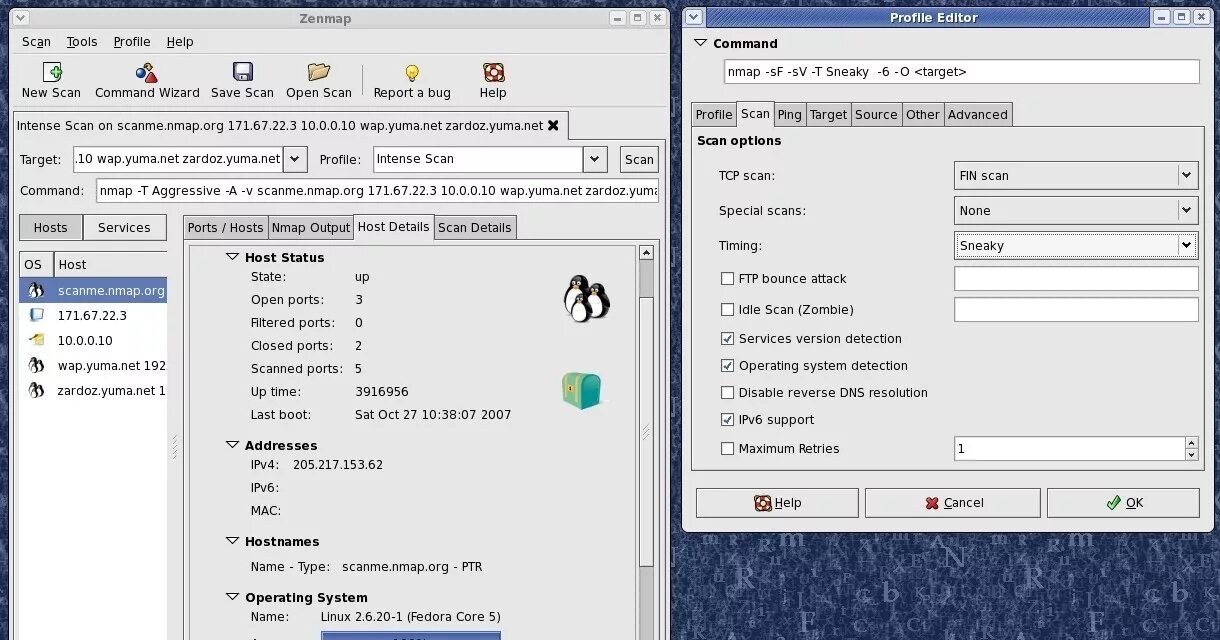Open the Target tab in Profile Editor
Screen dimensions: 1220x640
(828, 115)
